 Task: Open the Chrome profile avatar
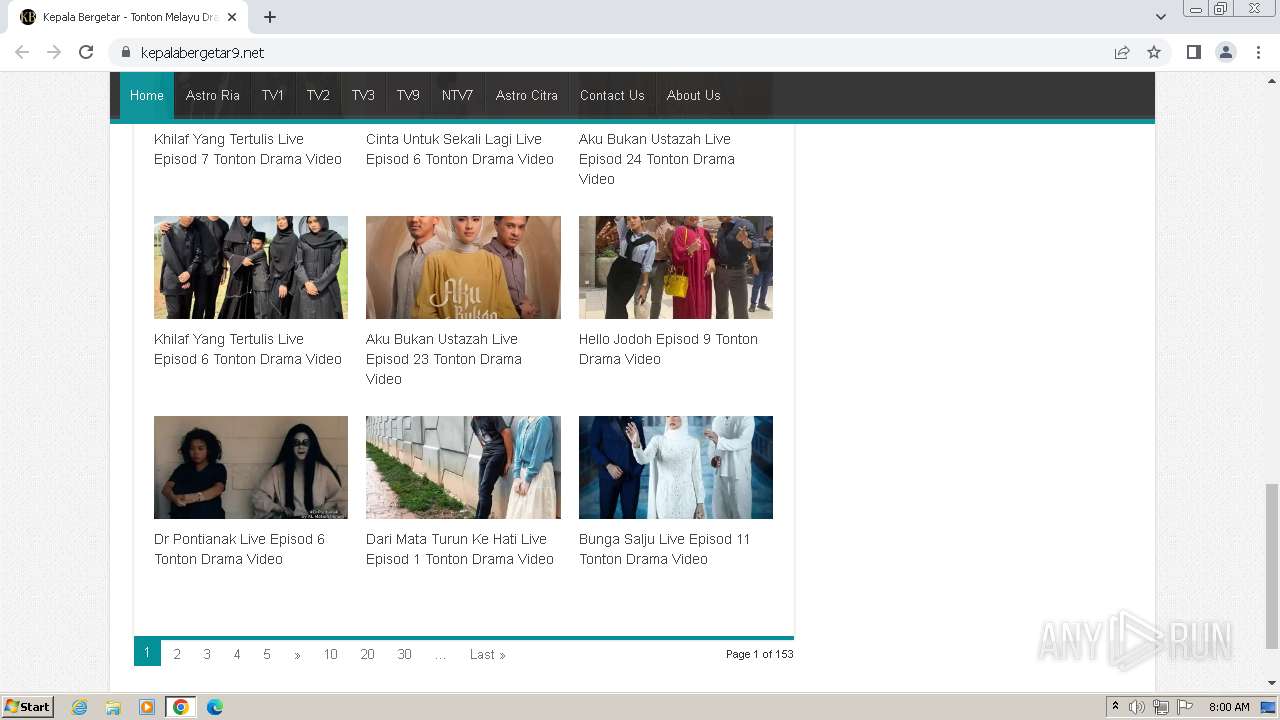[1226, 52]
